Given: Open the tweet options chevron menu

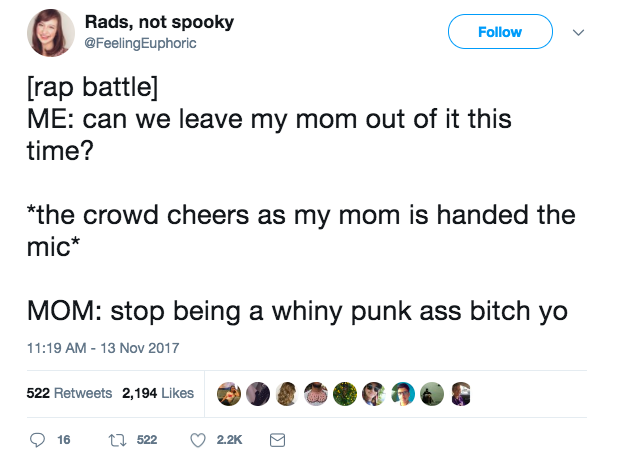Looking at the screenshot, I should tap(578, 32).
